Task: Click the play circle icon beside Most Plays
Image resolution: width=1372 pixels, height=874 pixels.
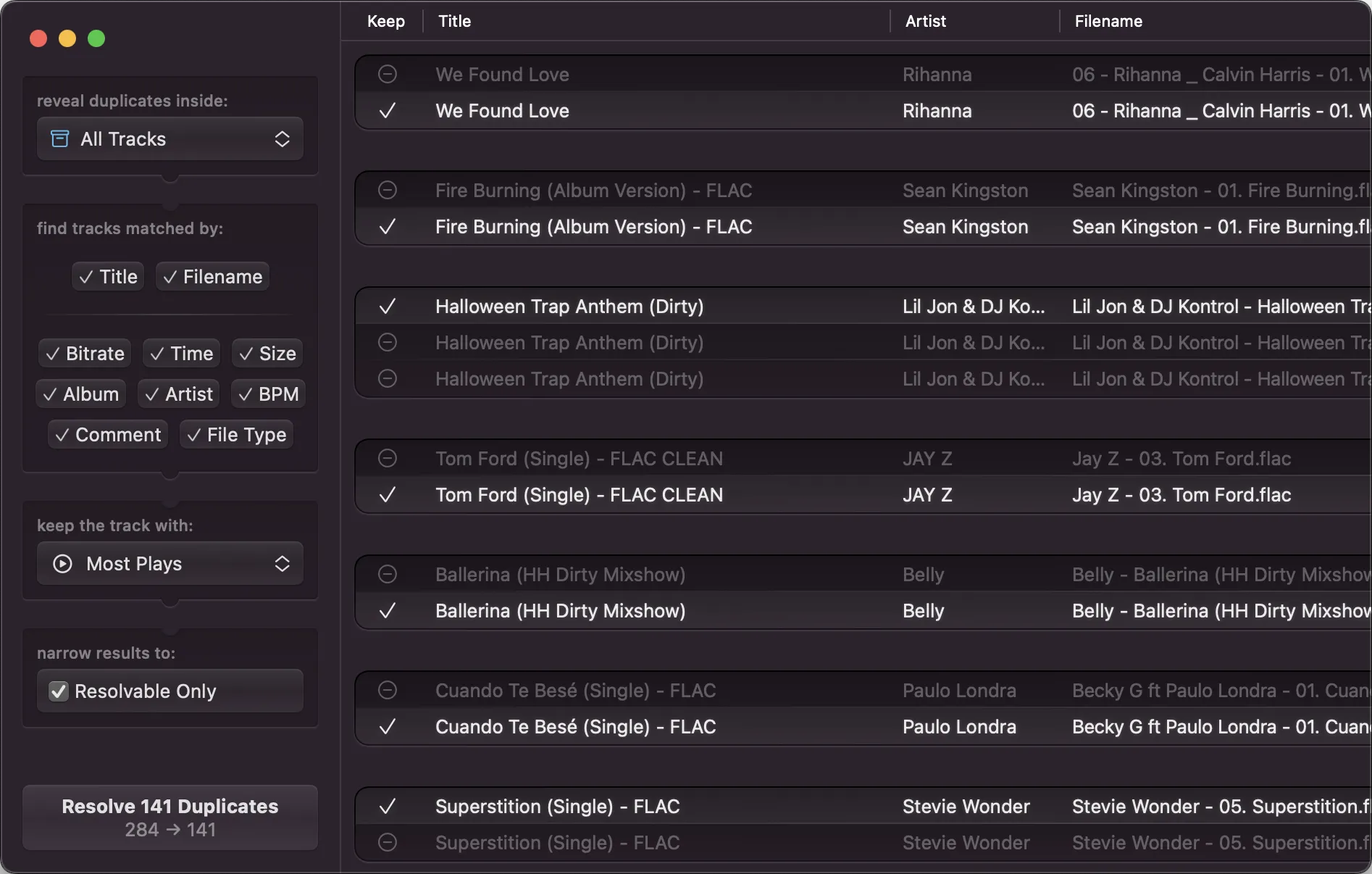Action: tap(63, 564)
